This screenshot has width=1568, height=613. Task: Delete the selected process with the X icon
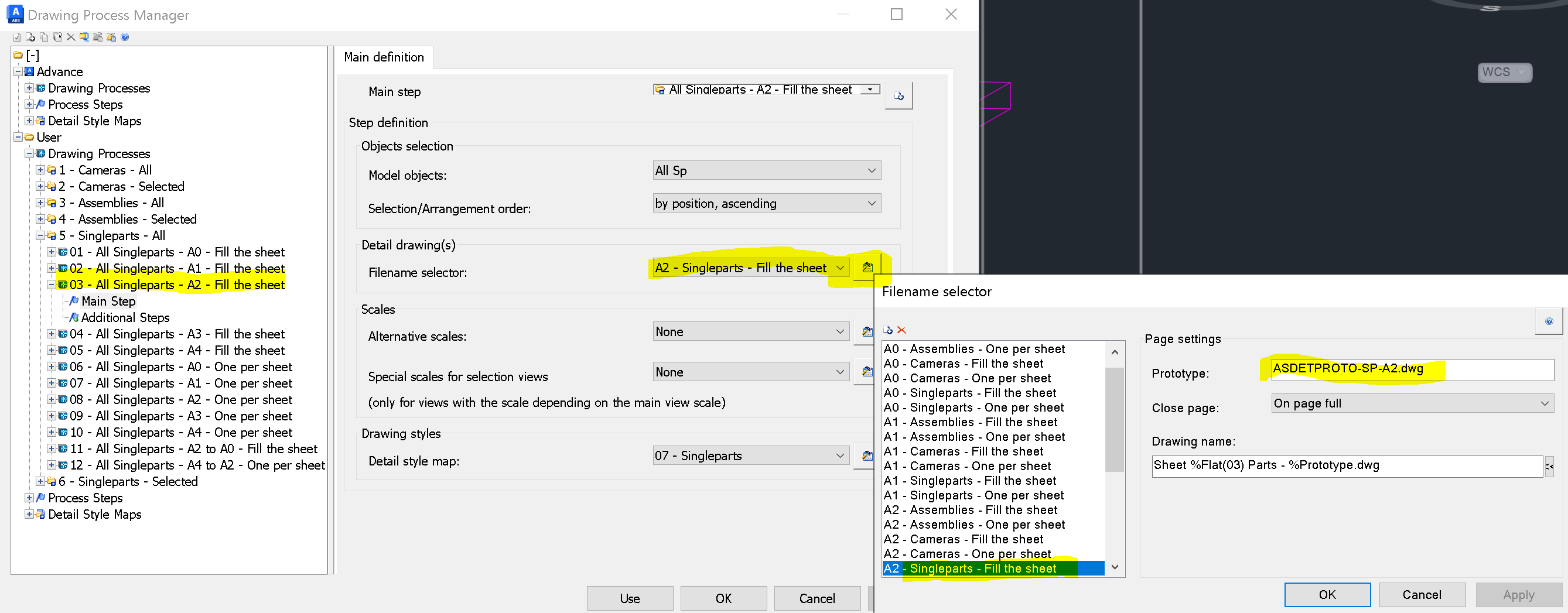pos(71,37)
